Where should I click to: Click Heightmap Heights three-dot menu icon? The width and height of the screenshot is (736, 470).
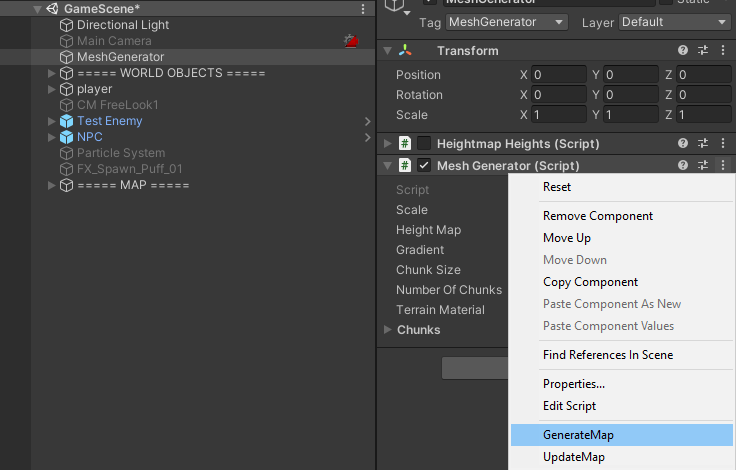(723, 143)
